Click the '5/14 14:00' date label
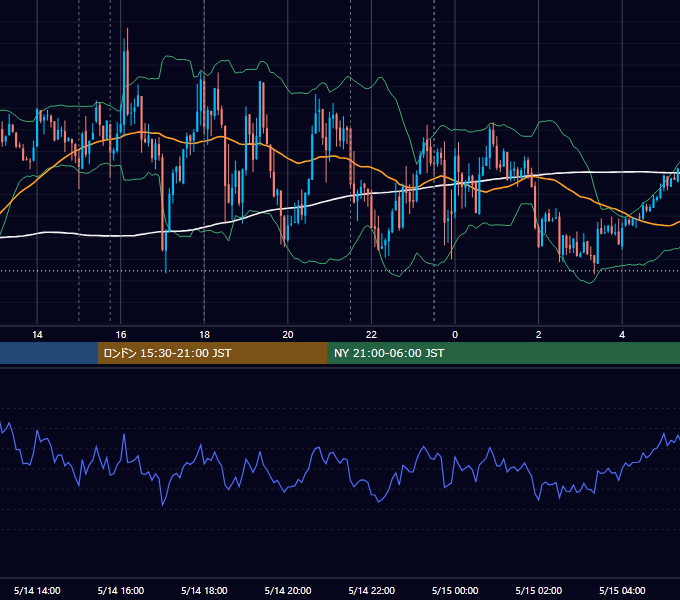This screenshot has height=600, width=680. click(x=37, y=590)
